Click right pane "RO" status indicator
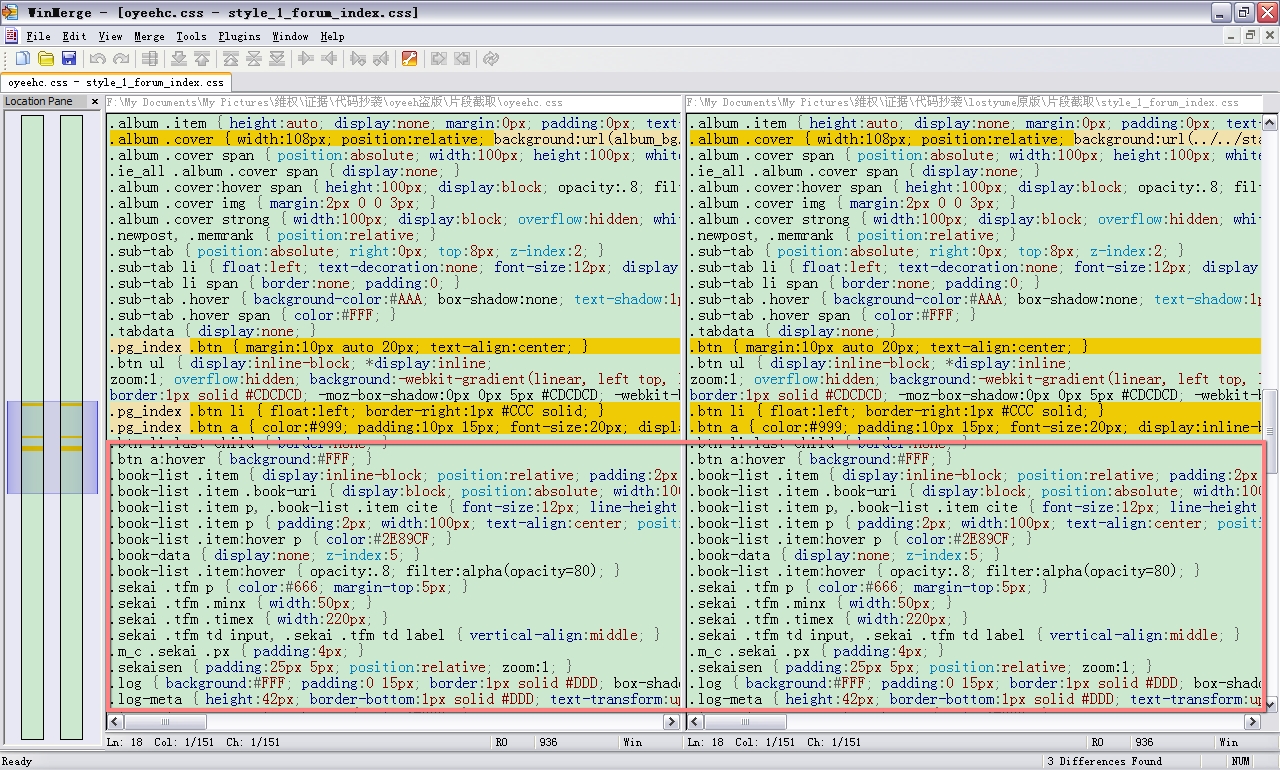Image resolution: width=1280 pixels, height=770 pixels. (x=1097, y=742)
